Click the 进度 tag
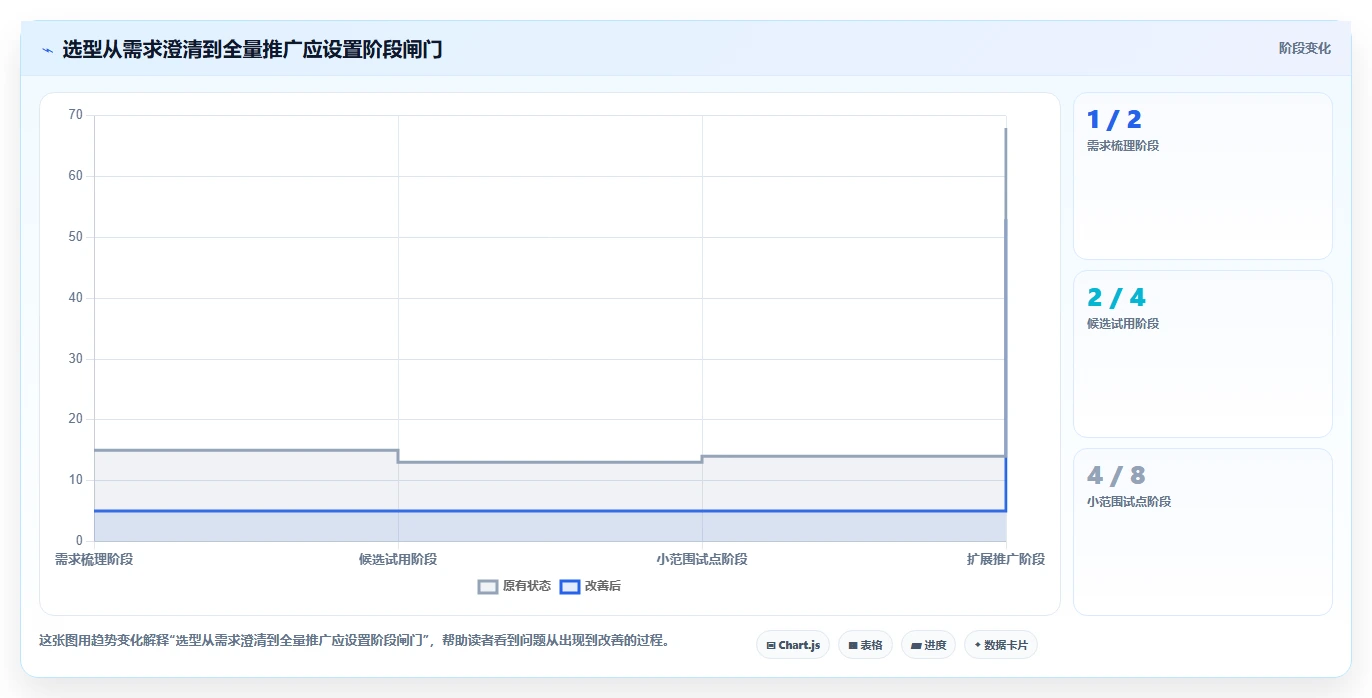Image resolution: width=1372 pixels, height=698 pixels. click(x=928, y=645)
